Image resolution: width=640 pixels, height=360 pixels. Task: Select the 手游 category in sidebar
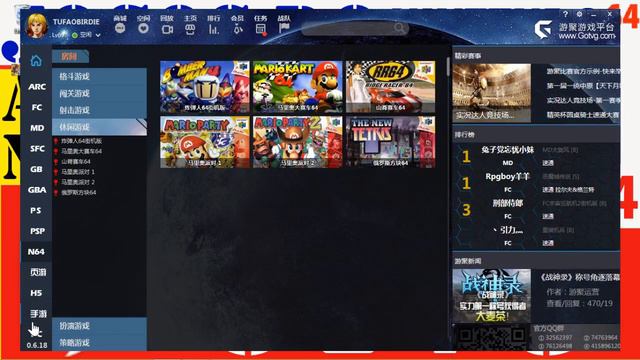point(38,313)
